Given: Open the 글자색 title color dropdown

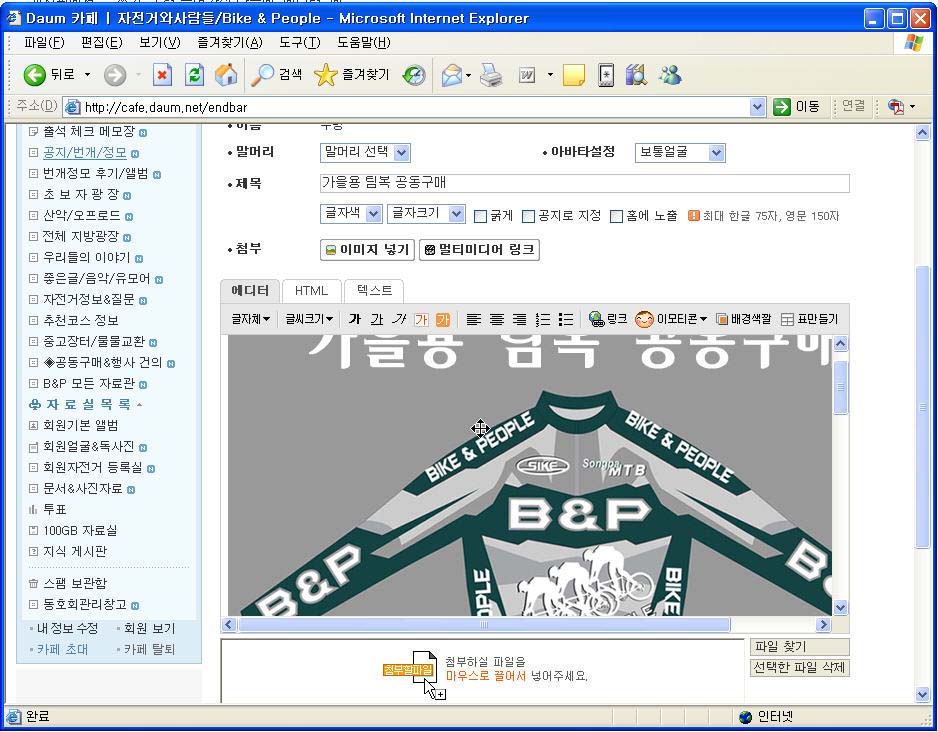Looking at the screenshot, I should coord(351,214).
